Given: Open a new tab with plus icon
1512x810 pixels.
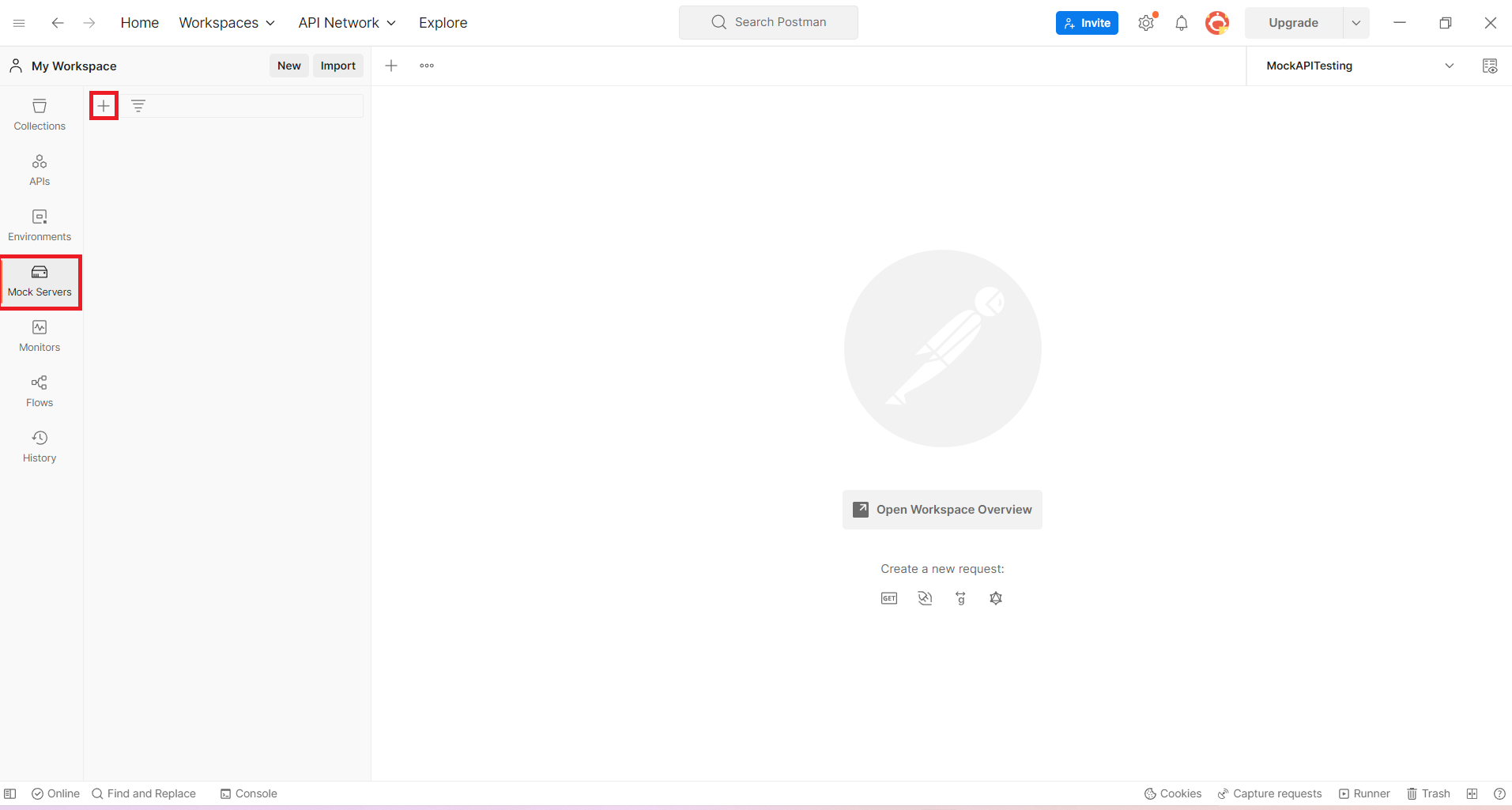Looking at the screenshot, I should tap(391, 66).
